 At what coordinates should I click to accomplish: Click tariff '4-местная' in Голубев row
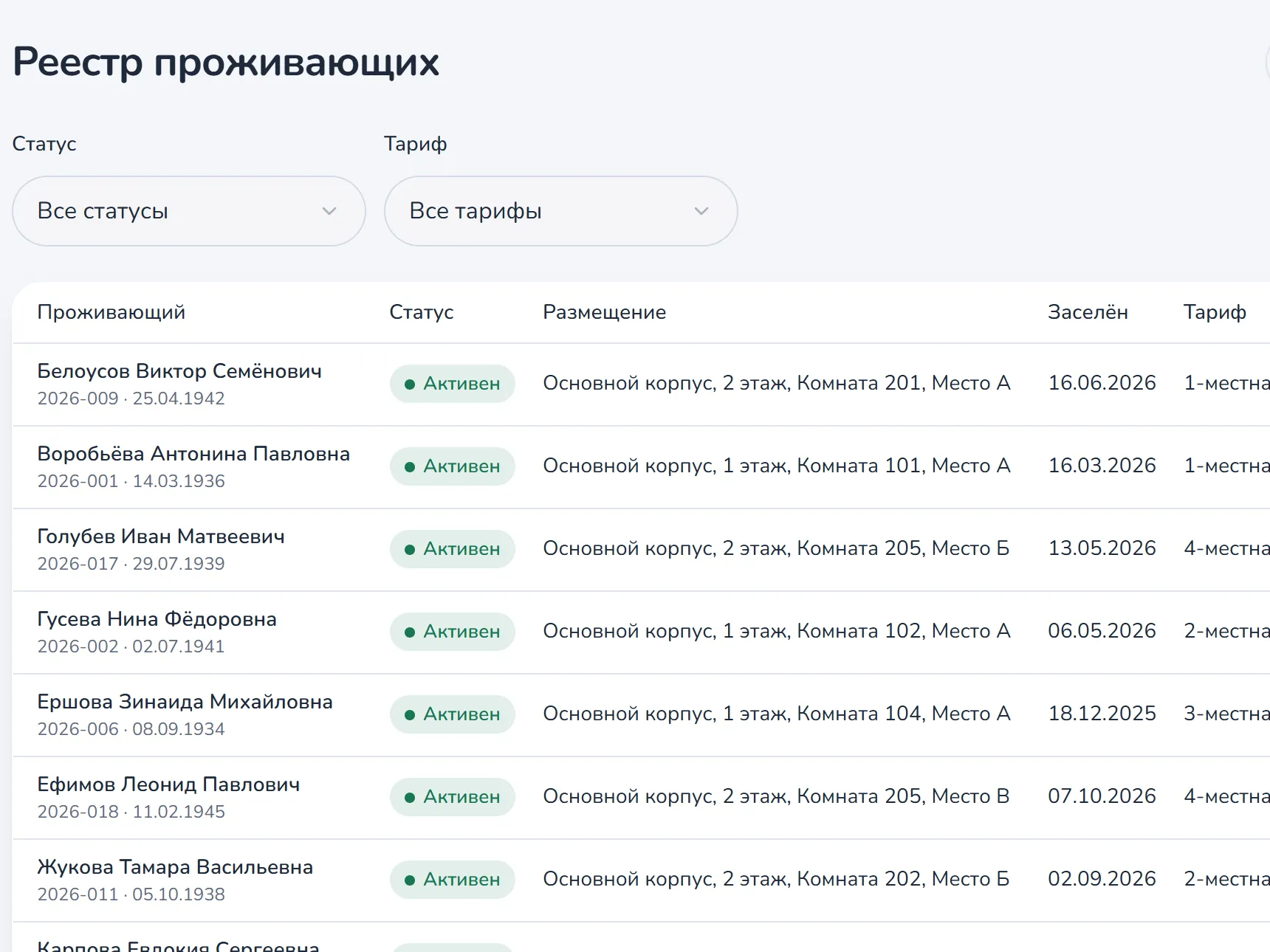[x=1227, y=548]
